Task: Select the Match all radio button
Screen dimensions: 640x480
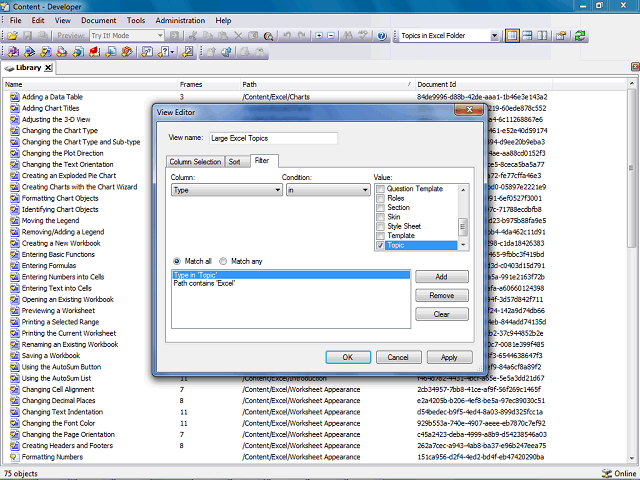Action: (x=177, y=261)
